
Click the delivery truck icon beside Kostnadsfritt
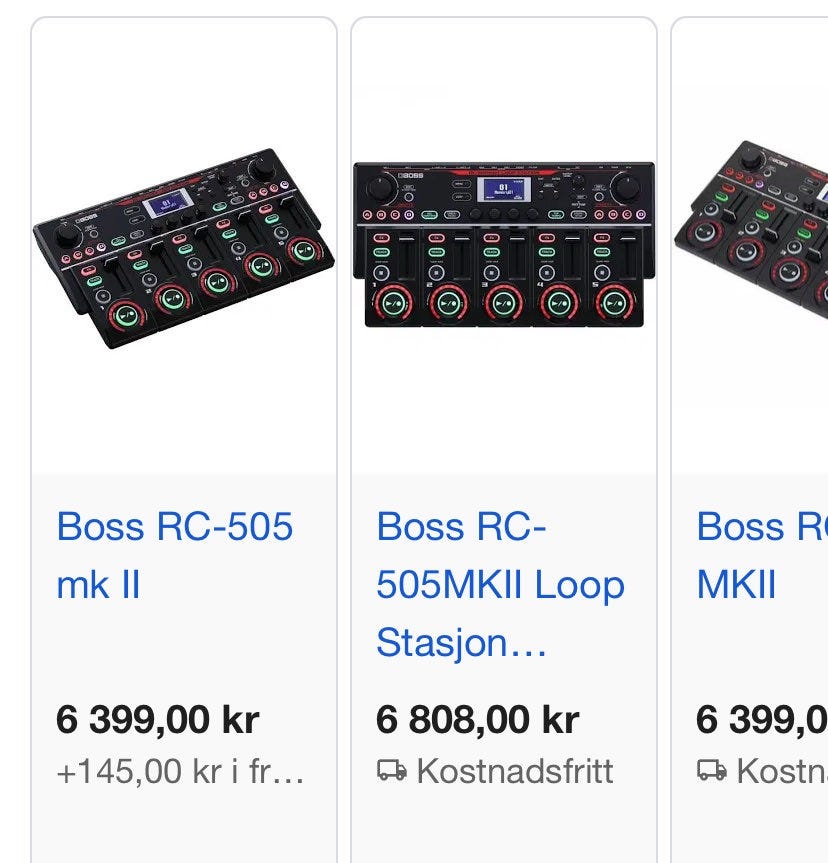pyautogui.click(x=392, y=771)
